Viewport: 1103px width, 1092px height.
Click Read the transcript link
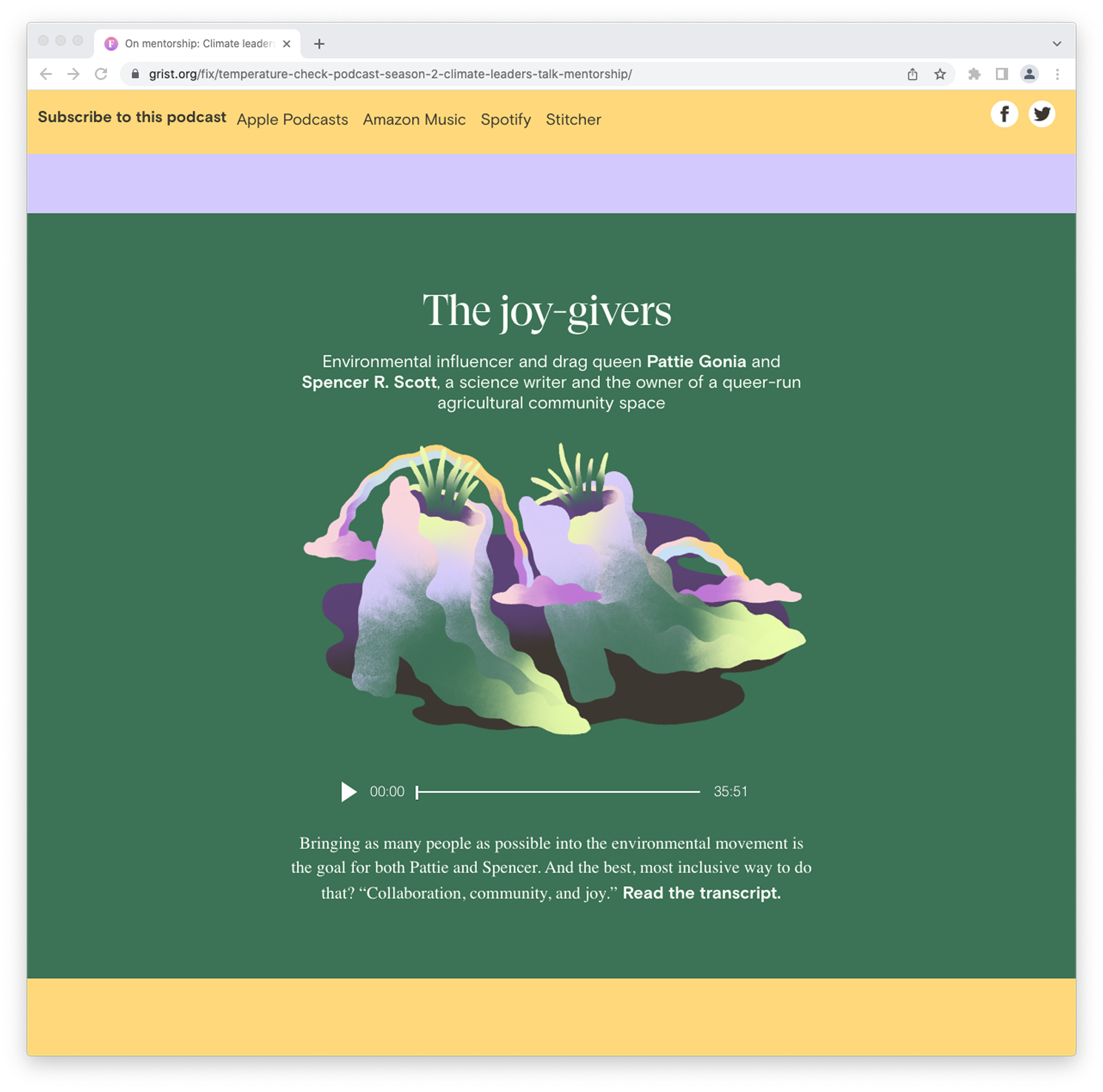[700, 893]
